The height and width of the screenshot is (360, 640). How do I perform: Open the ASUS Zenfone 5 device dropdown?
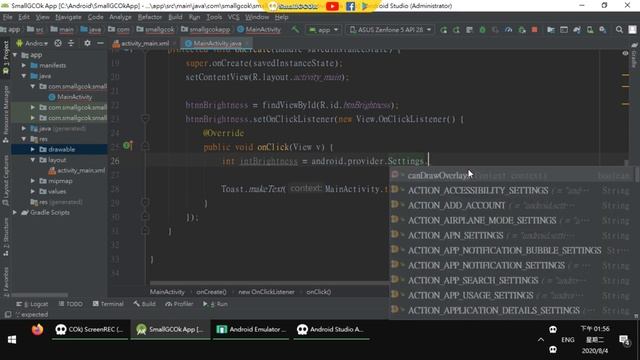[x=390, y=30]
